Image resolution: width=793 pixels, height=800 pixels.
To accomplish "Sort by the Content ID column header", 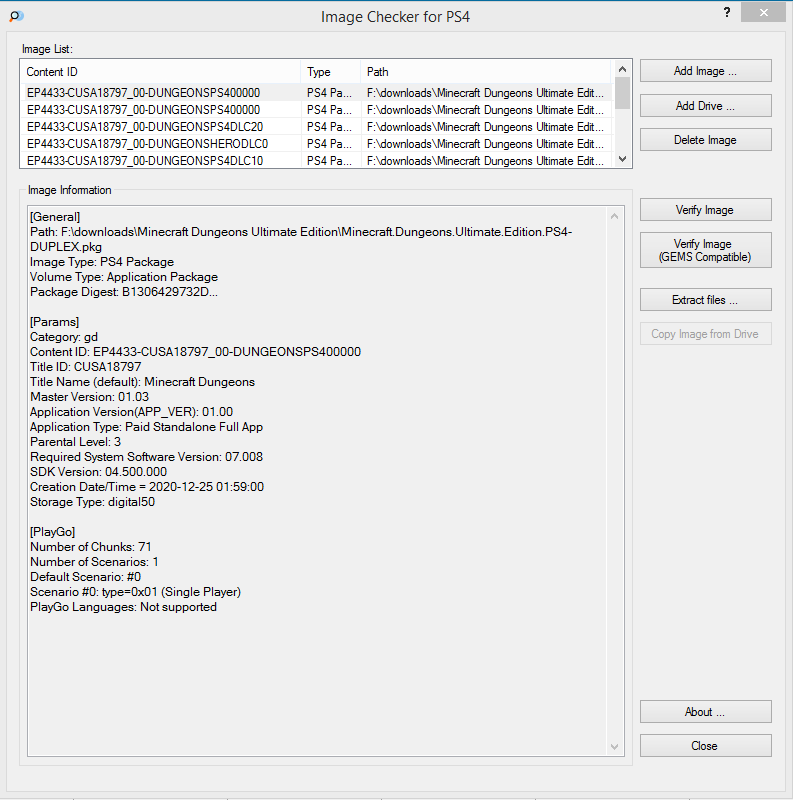I will [x=160, y=72].
